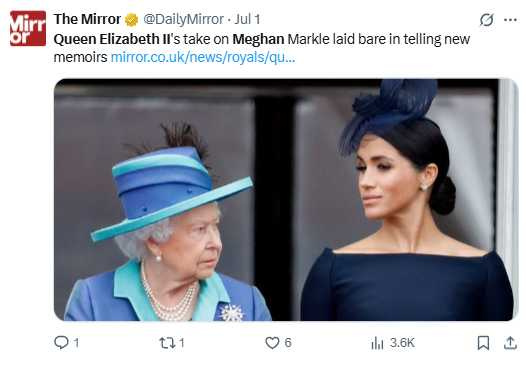Open the three-dot More options menu
Image resolution: width=526 pixels, height=377 pixels.
510,20
